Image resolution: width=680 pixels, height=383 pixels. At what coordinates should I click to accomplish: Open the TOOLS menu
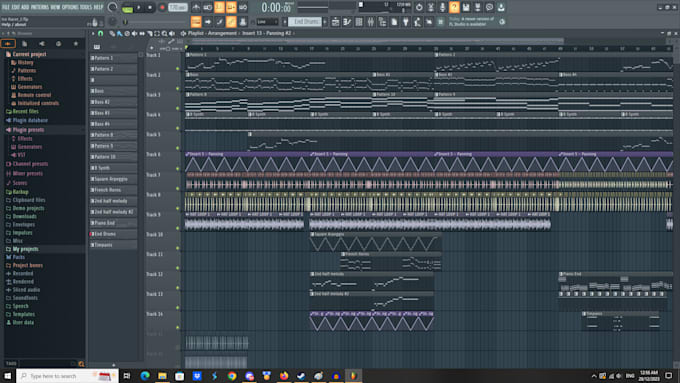pyautogui.click(x=86, y=7)
